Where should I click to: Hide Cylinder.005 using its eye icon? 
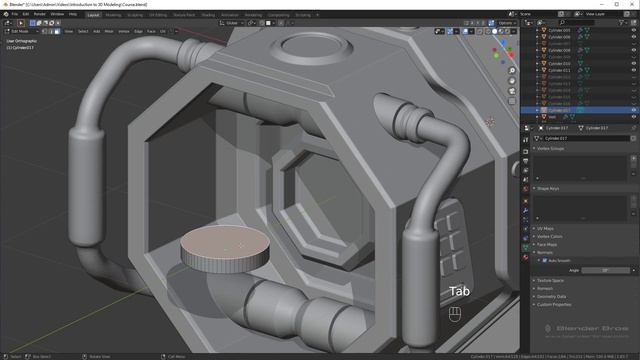(634, 30)
